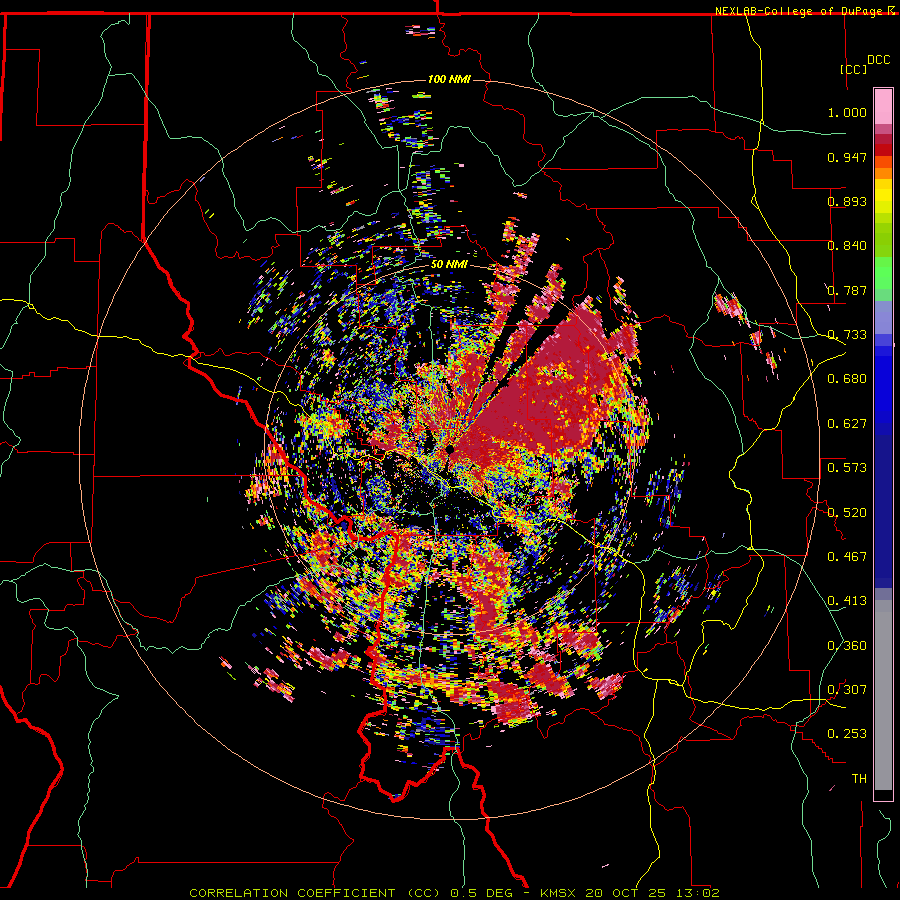
Task: Click the 0.253 value on the color scale
Action: [x=847, y=734]
